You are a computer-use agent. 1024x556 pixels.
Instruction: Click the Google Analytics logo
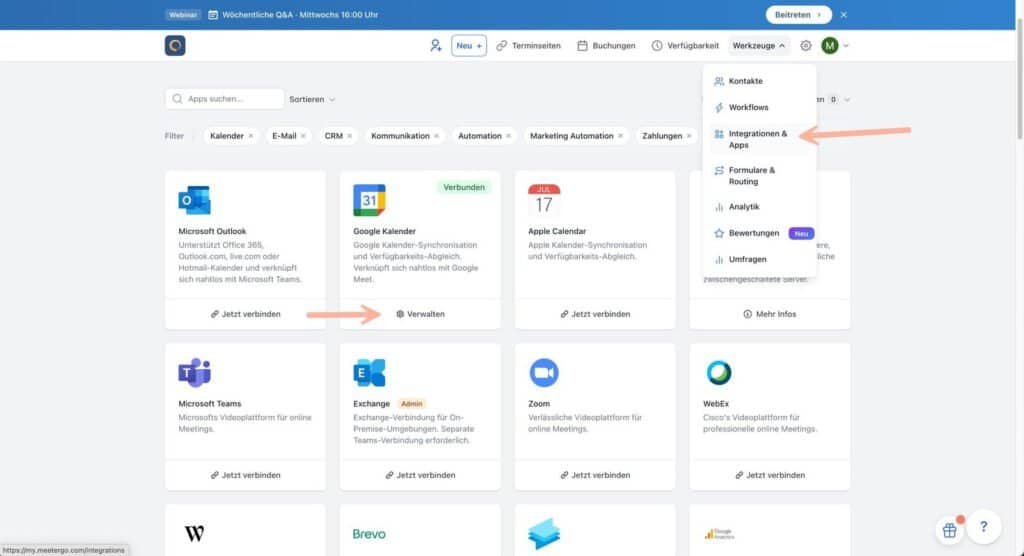click(719, 534)
